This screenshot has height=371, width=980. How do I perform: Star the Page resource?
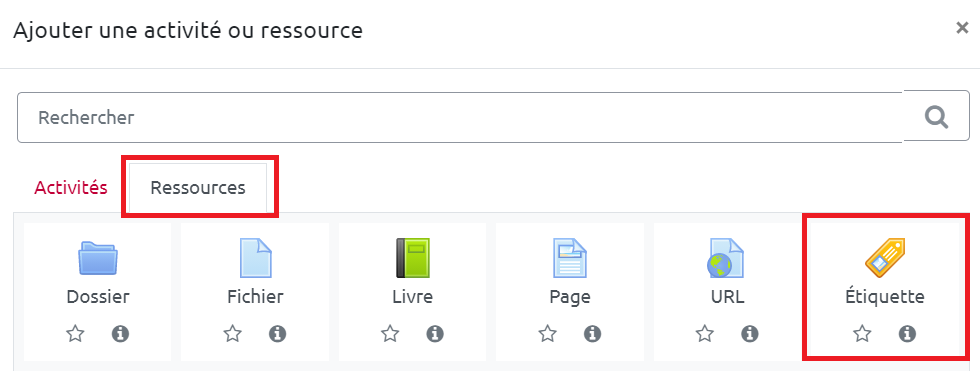548,334
